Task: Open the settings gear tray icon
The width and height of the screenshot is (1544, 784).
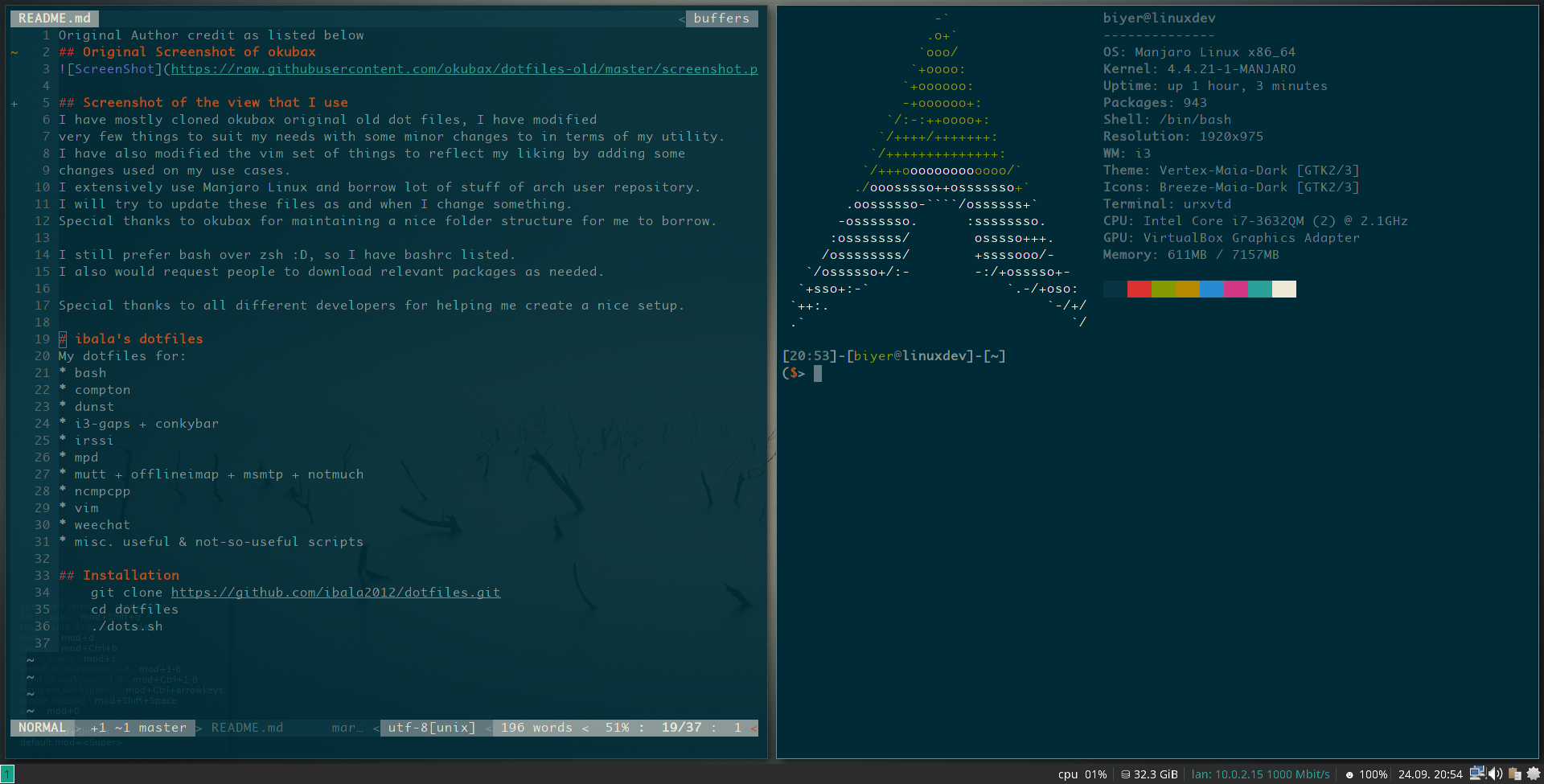Action: coord(1533,774)
